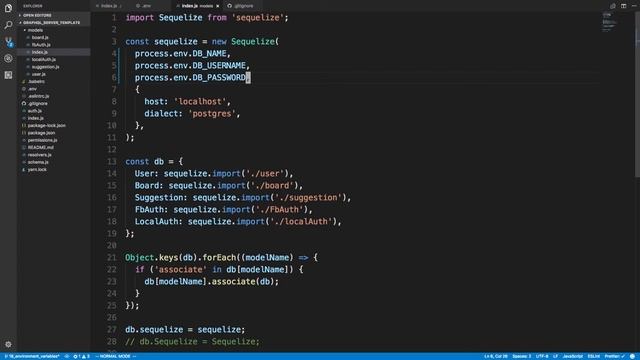Open yarn.lock in the explorer

click(37, 169)
